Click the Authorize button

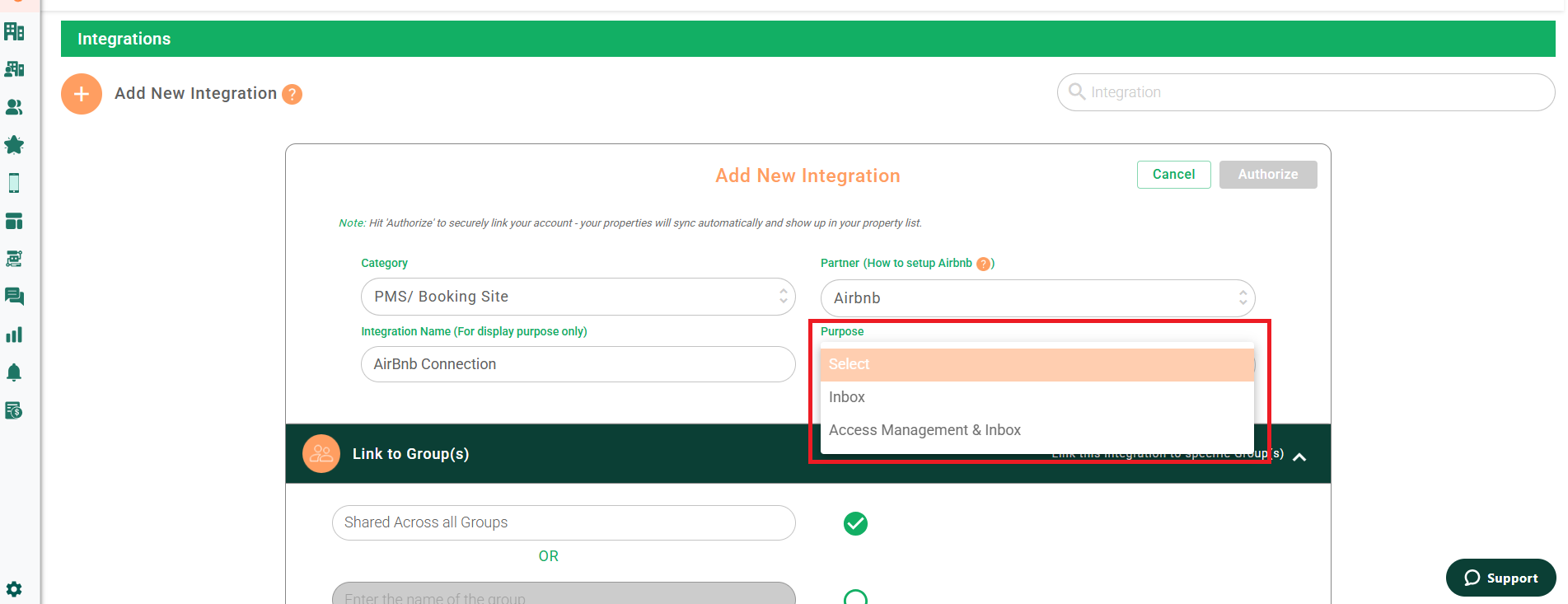click(1267, 175)
